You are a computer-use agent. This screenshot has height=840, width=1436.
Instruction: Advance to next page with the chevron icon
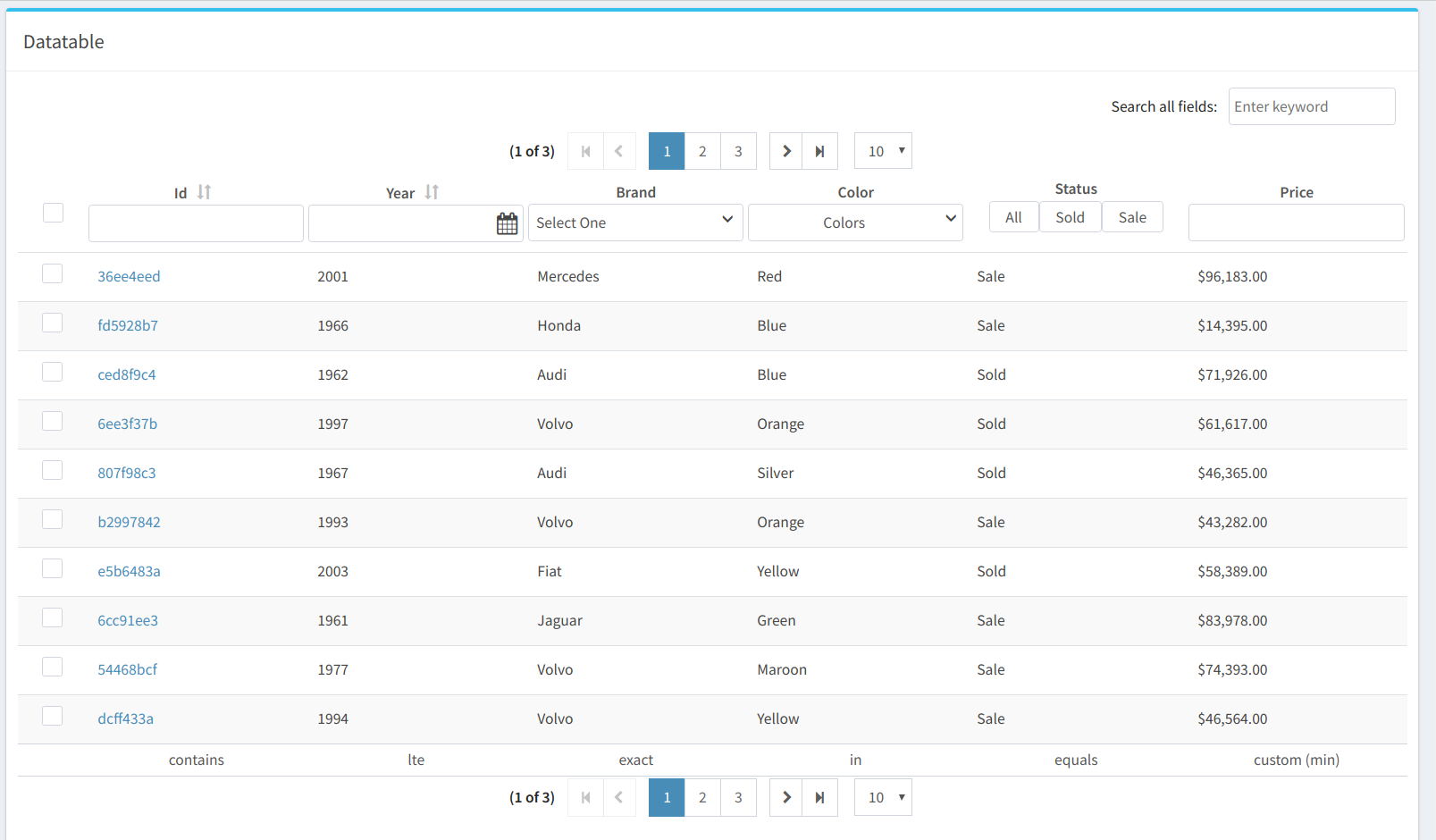coord(785,150)
